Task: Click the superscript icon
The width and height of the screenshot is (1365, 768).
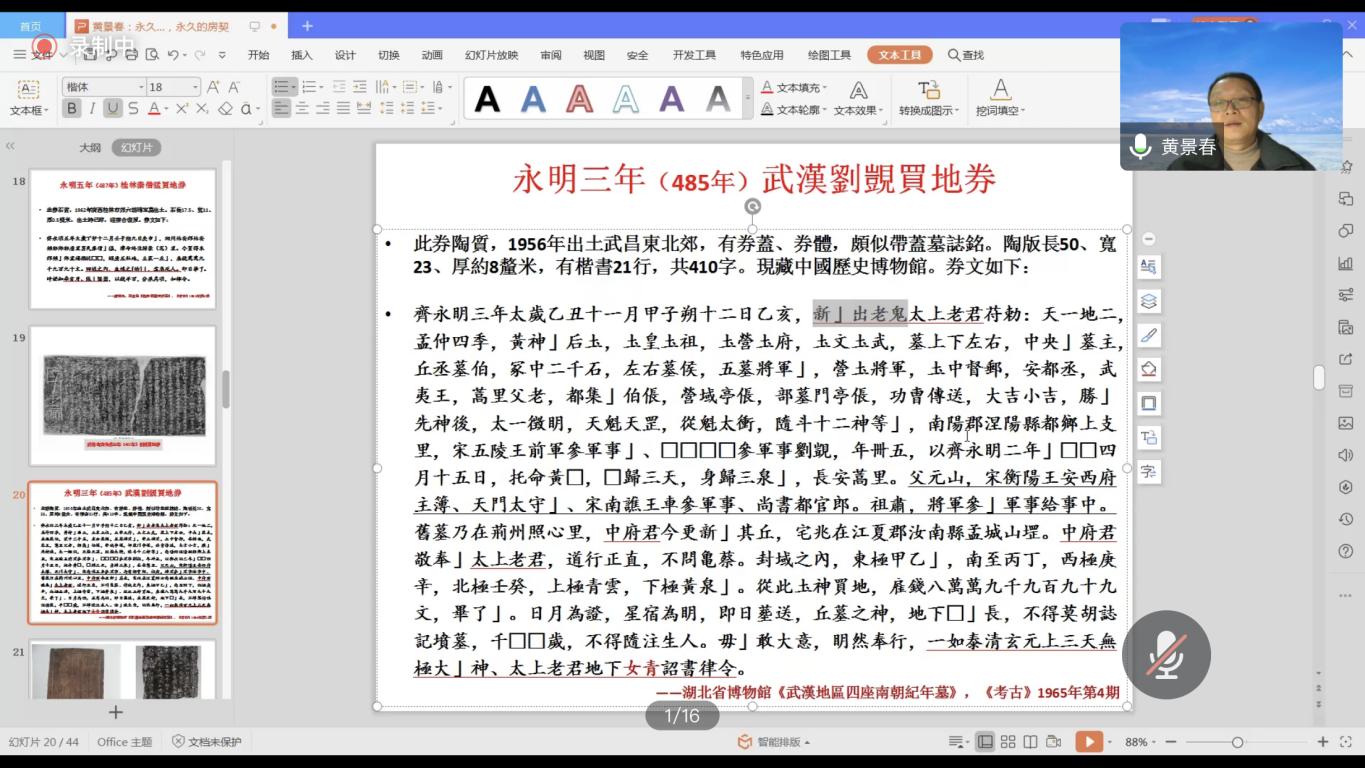Action: pyautogui.click(x=182, y=109)
